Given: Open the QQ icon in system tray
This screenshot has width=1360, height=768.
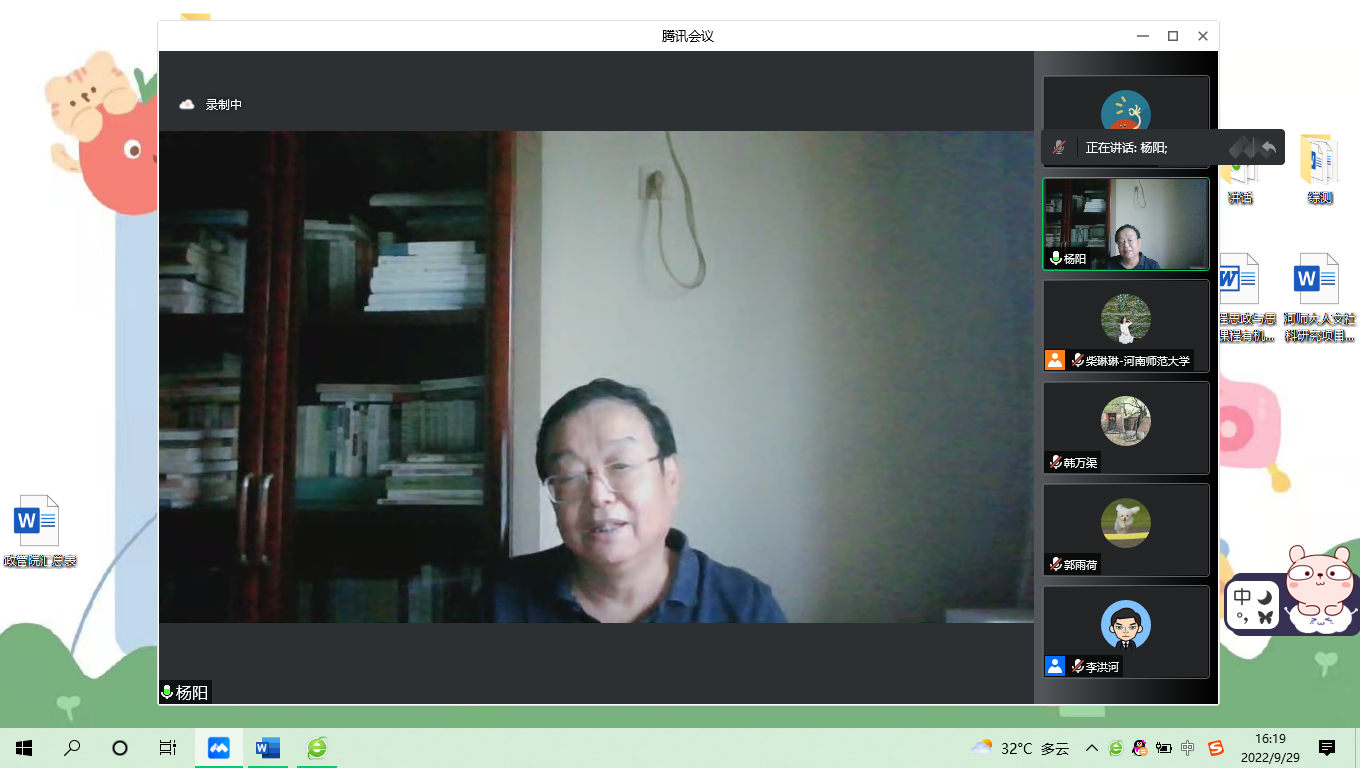Looking at the screenshot, I should (x=1140, y=748).
